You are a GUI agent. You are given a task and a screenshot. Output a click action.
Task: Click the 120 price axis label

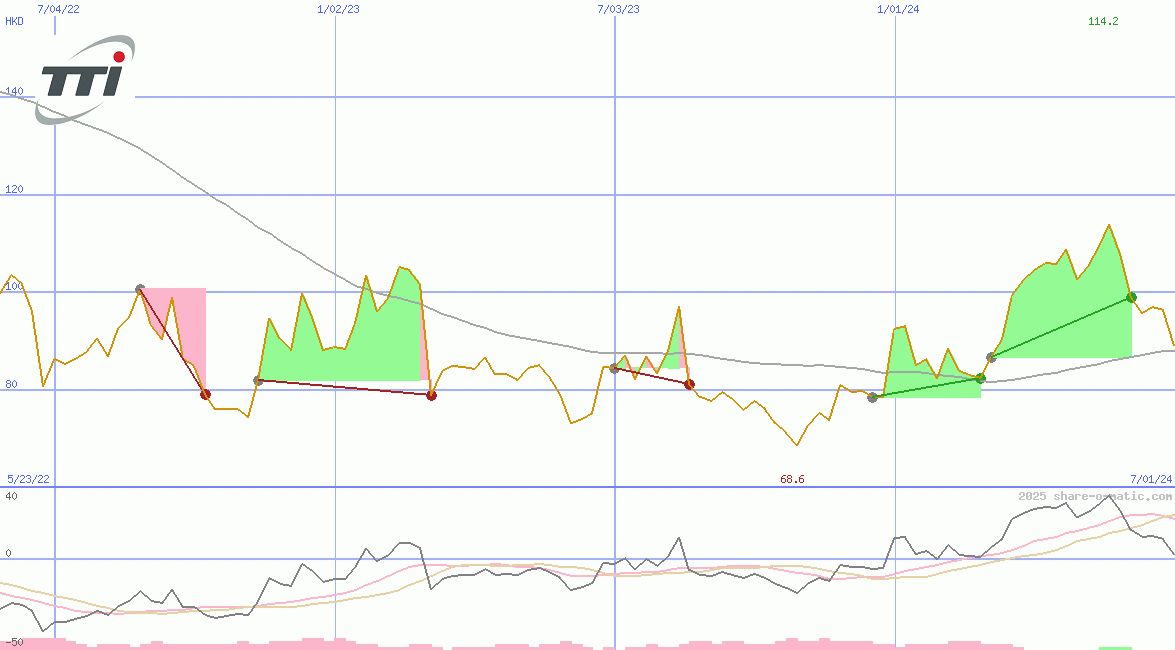click(14, 189)
